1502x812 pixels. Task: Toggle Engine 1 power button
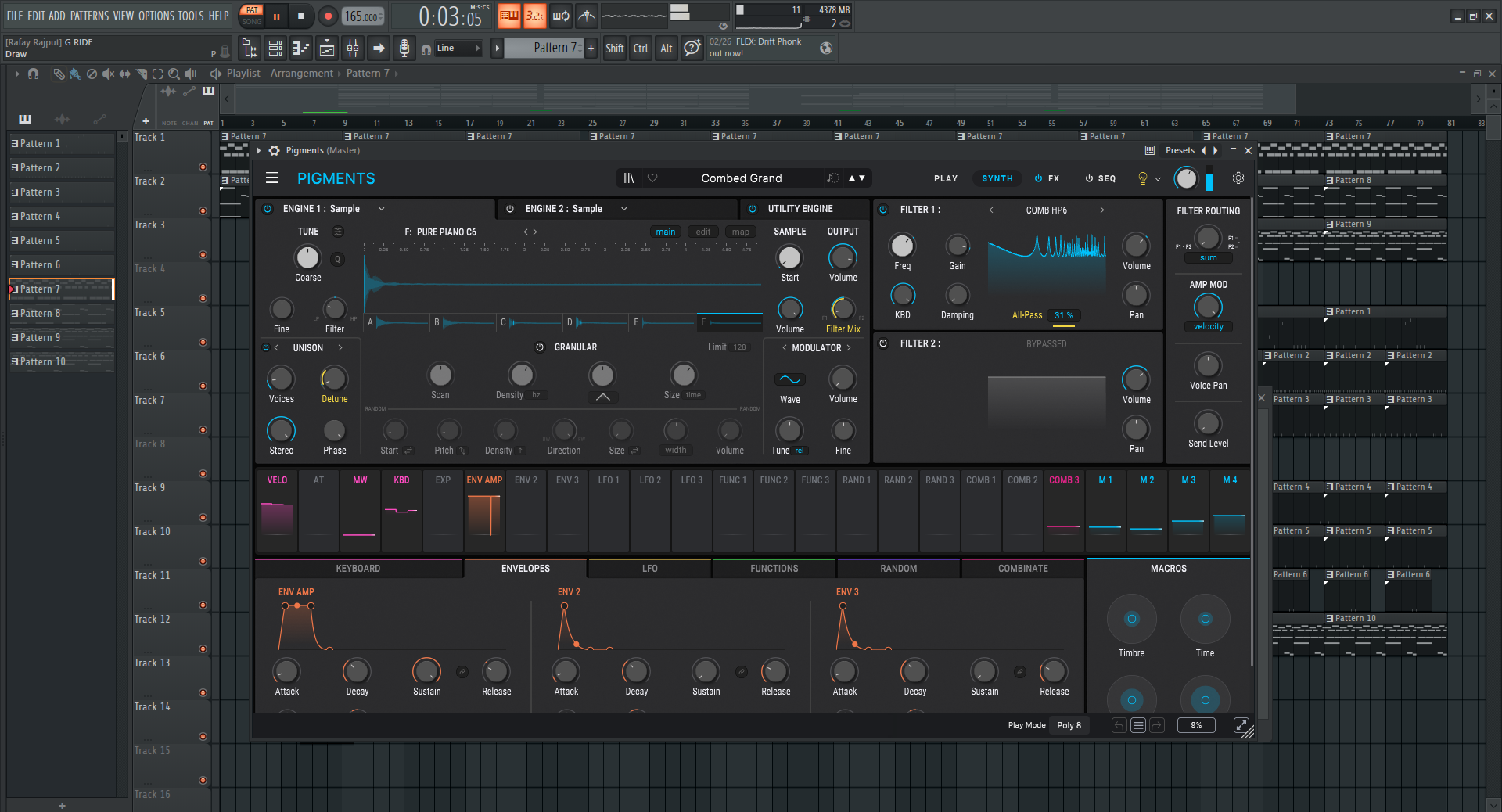tap(268, 209)
